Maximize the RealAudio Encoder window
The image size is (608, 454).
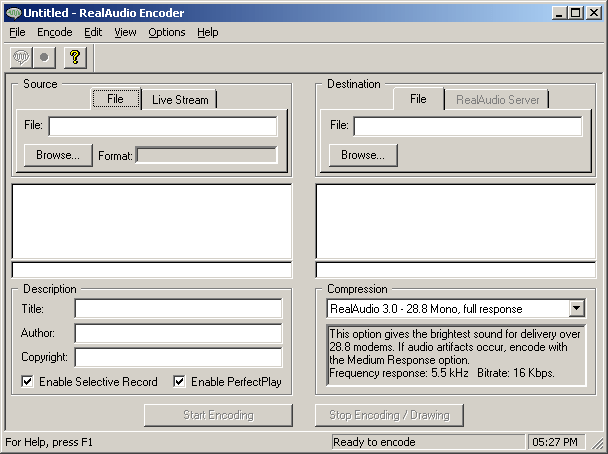[x=575, y=13]
